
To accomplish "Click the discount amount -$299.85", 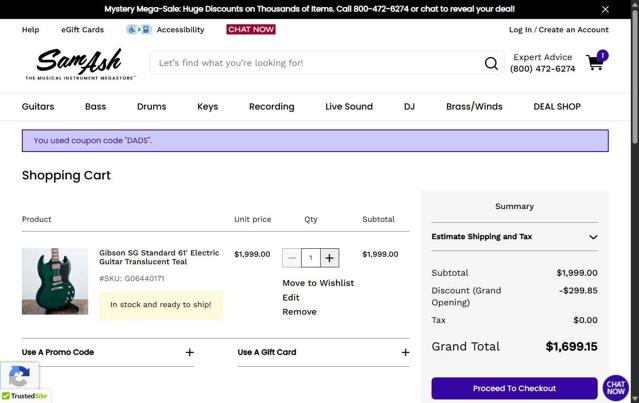I will click(578, 291).
